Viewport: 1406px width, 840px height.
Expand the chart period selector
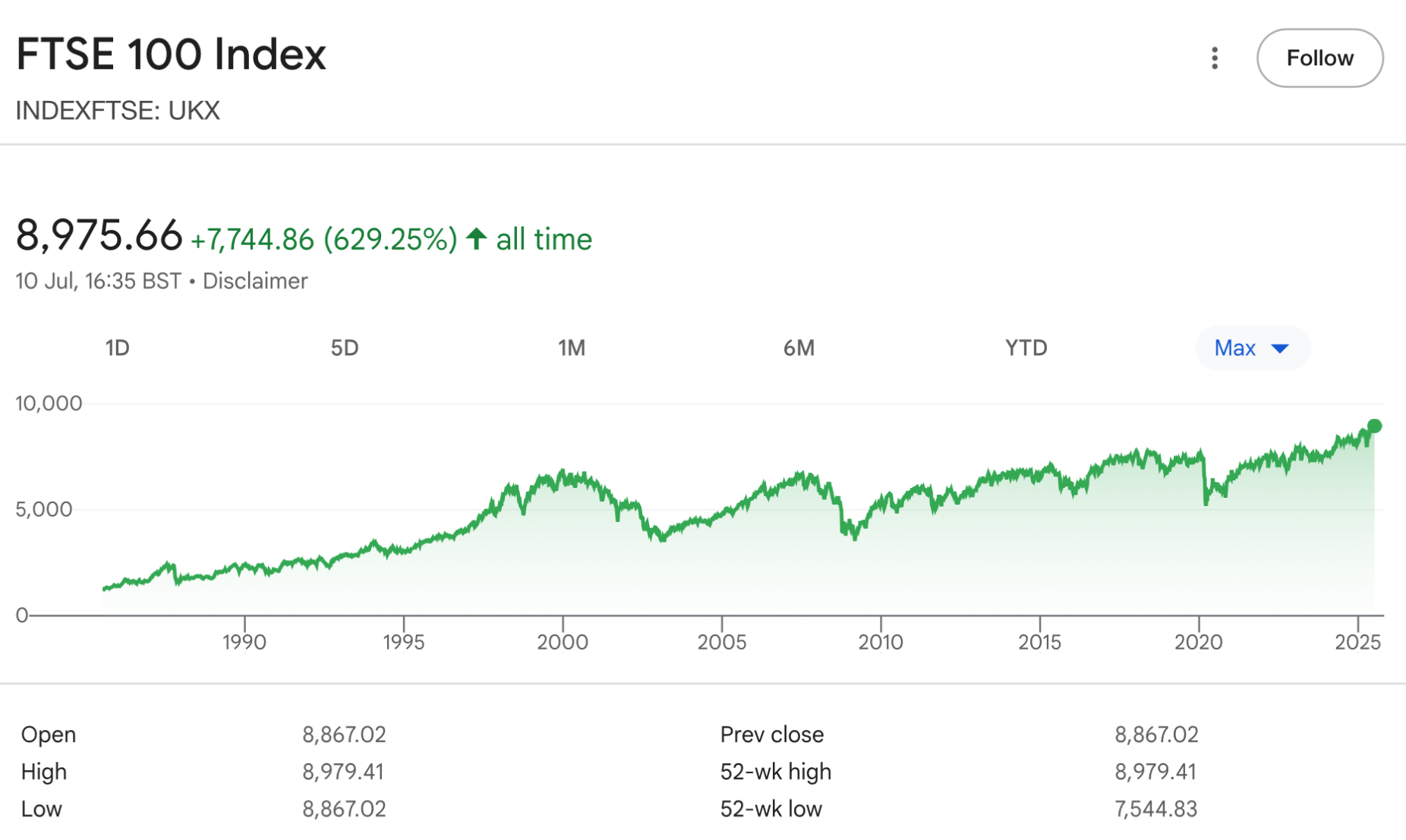click(1253, 348)
